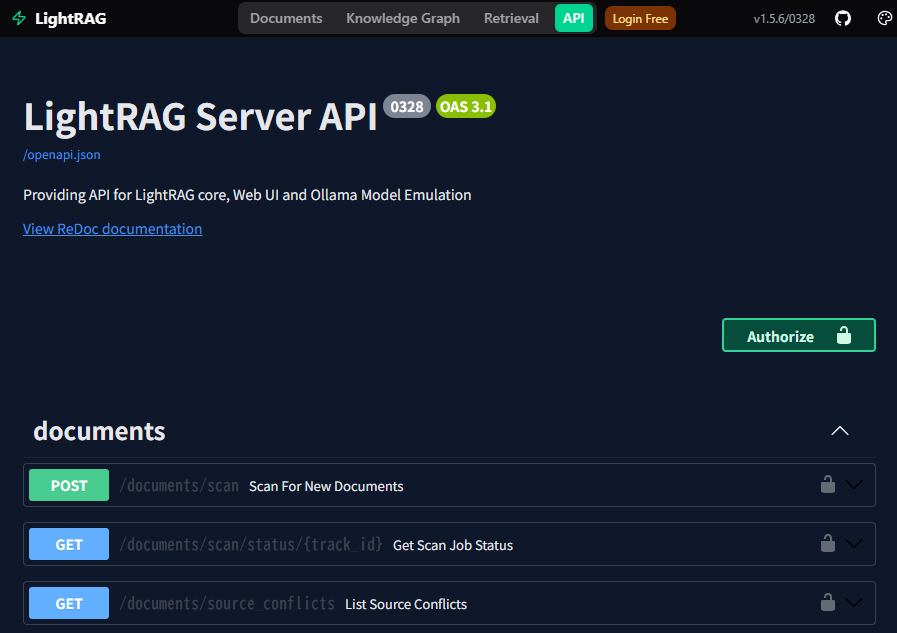Screen dimensions: 897x633
Task: Click the 0328 version badge
Action: pos(407,106)
